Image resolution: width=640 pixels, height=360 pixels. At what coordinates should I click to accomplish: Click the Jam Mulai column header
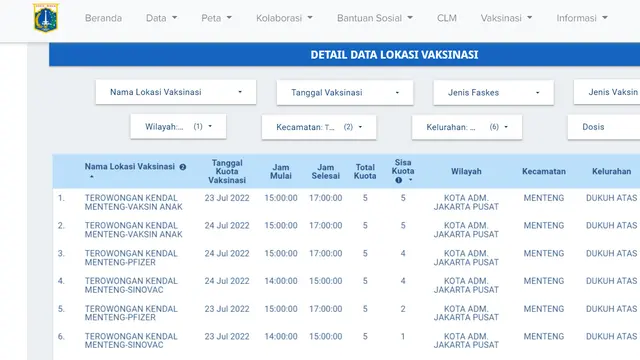point(281,171)
